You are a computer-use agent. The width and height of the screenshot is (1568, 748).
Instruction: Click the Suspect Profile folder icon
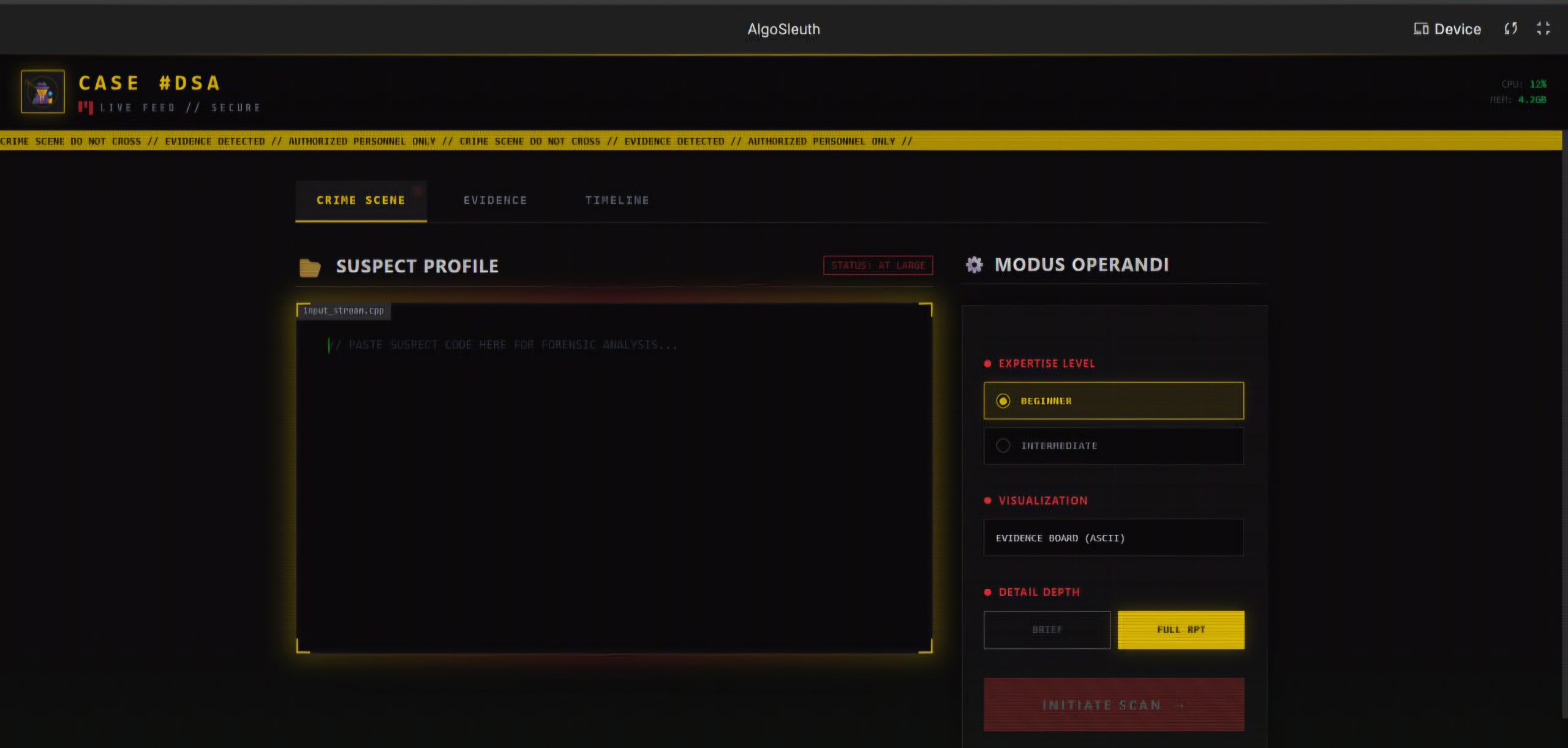click(310, 267)
